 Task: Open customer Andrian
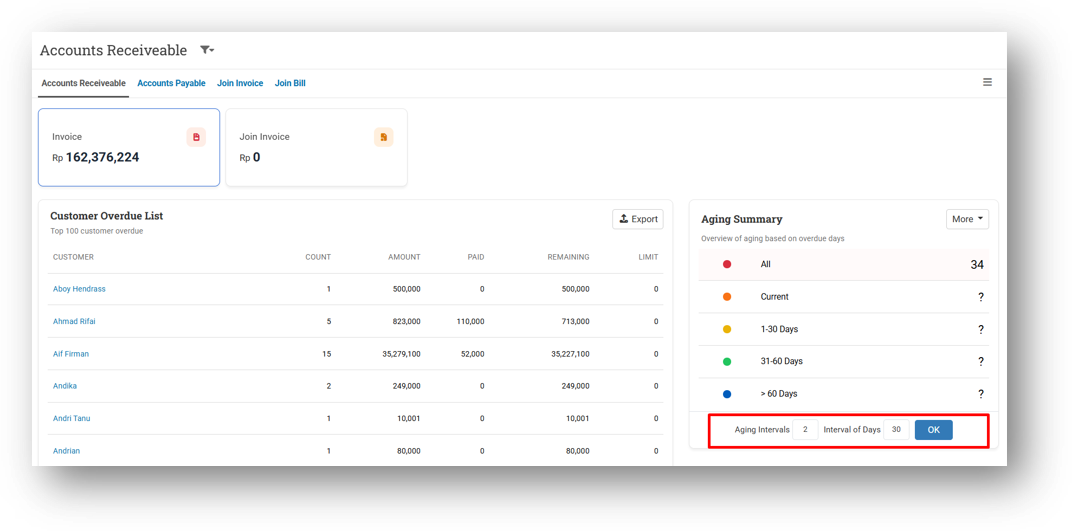66,451
